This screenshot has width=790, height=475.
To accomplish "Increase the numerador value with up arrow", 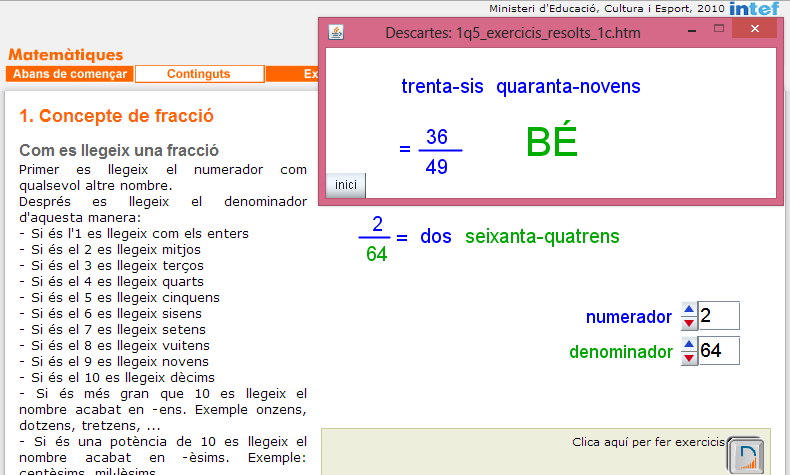I will coord(689,310).
